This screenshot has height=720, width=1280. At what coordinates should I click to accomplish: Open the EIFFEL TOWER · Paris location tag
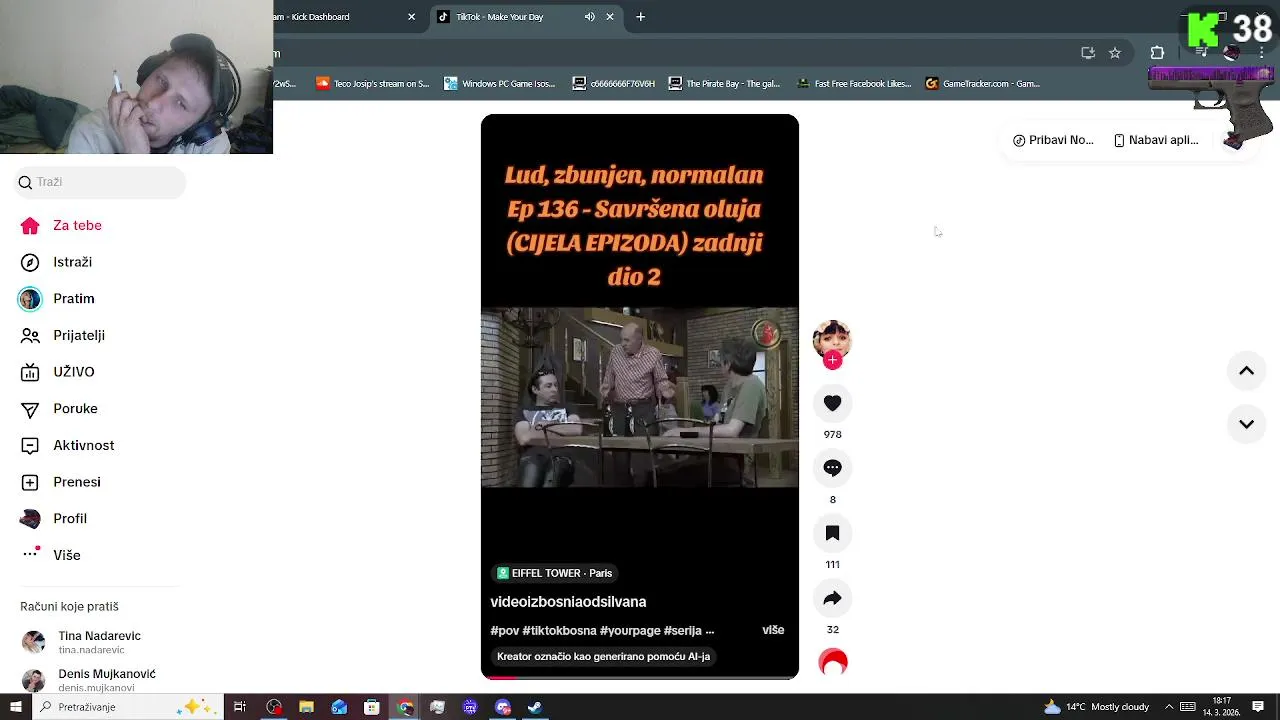pyautogui.click(x=555, y=573)
